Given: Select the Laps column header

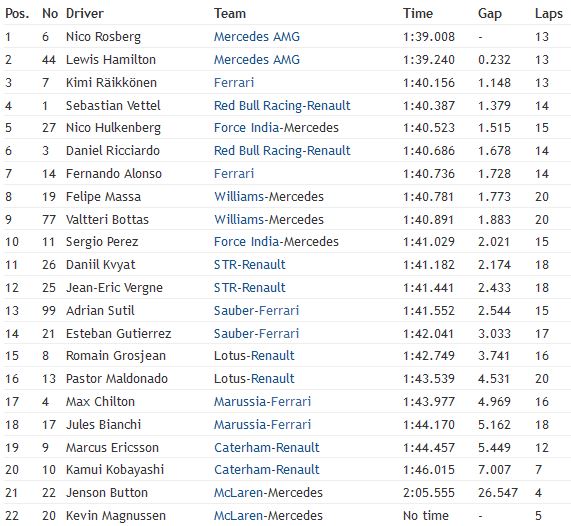Looking at the screenshot, I should point(549,14).
